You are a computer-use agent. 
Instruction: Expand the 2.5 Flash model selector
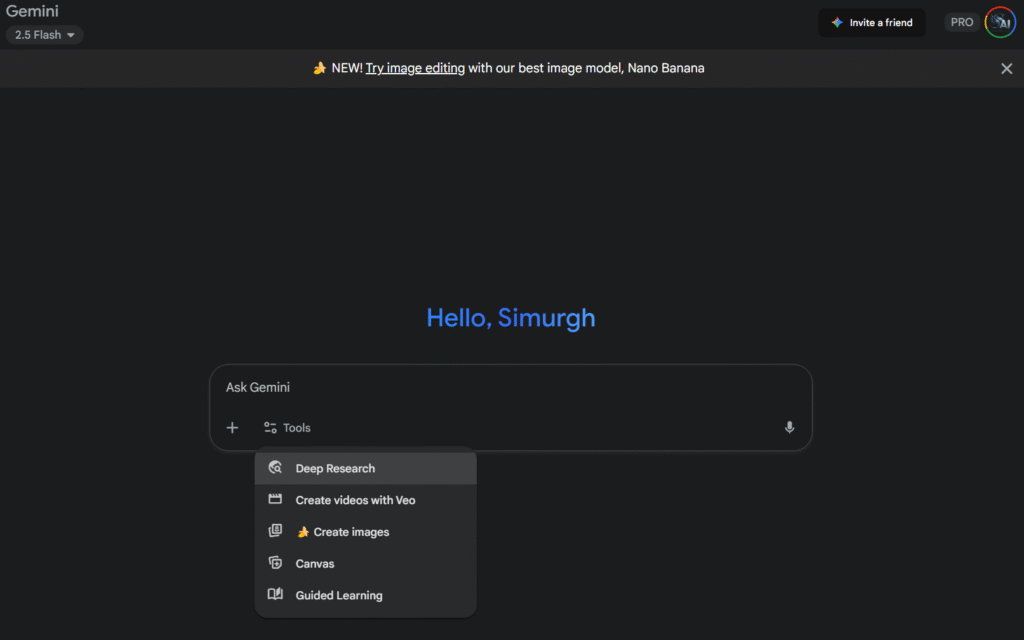click(x=45, y=35)
